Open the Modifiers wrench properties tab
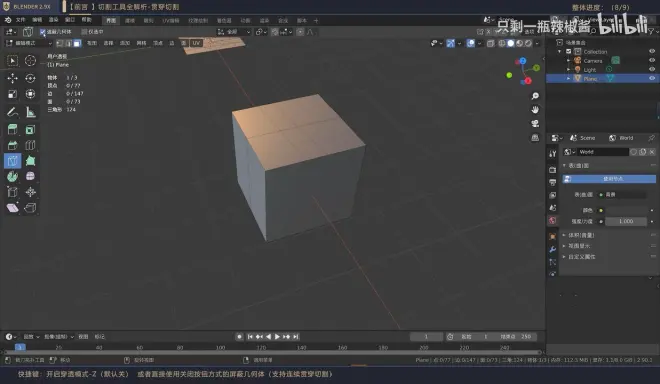Image resolution: width=660 pixels, height=384 pixels. click(x=553, y=249)
